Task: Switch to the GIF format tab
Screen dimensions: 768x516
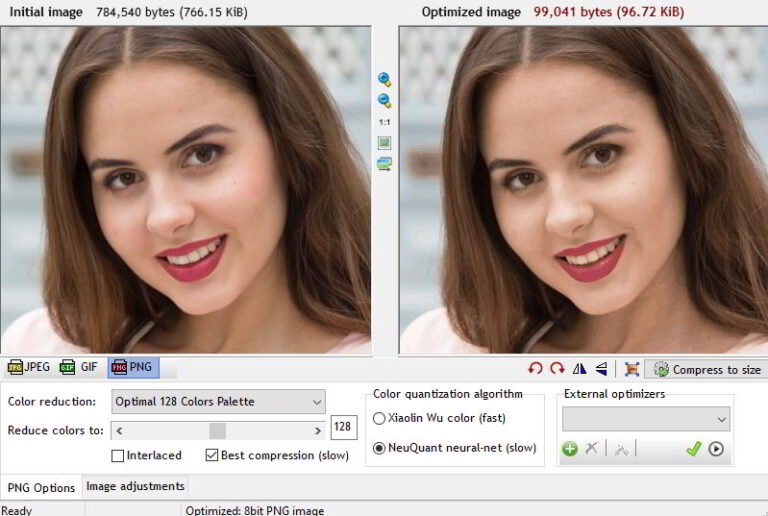Action: coord(78,367)
